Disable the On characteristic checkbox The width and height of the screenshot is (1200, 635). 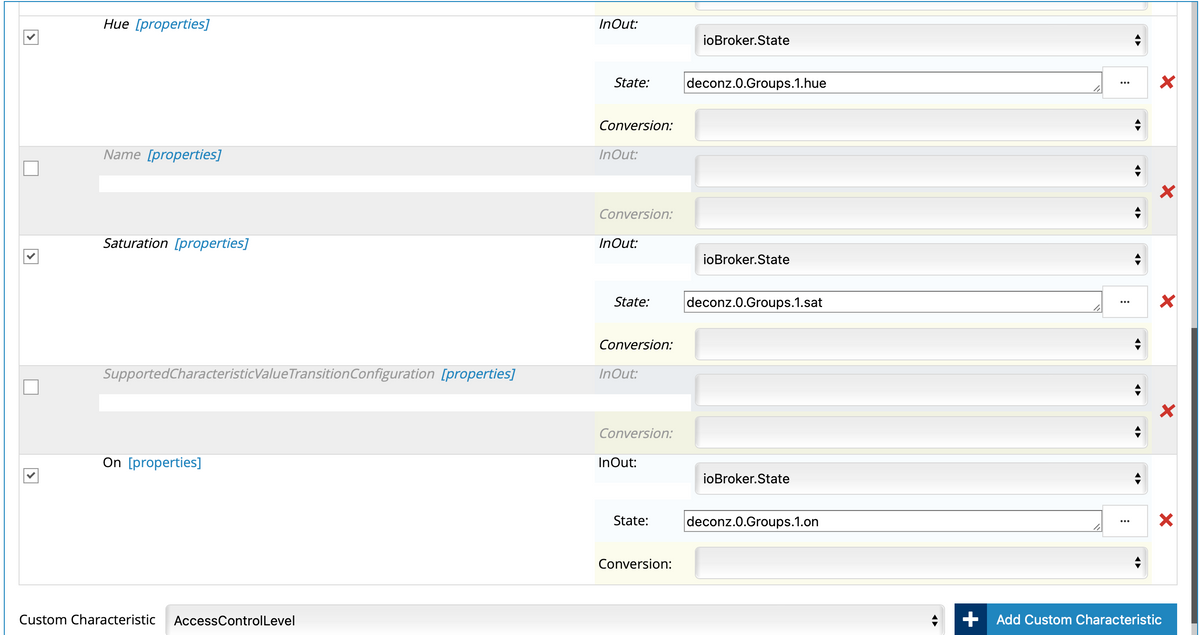[x=31, y=476]
